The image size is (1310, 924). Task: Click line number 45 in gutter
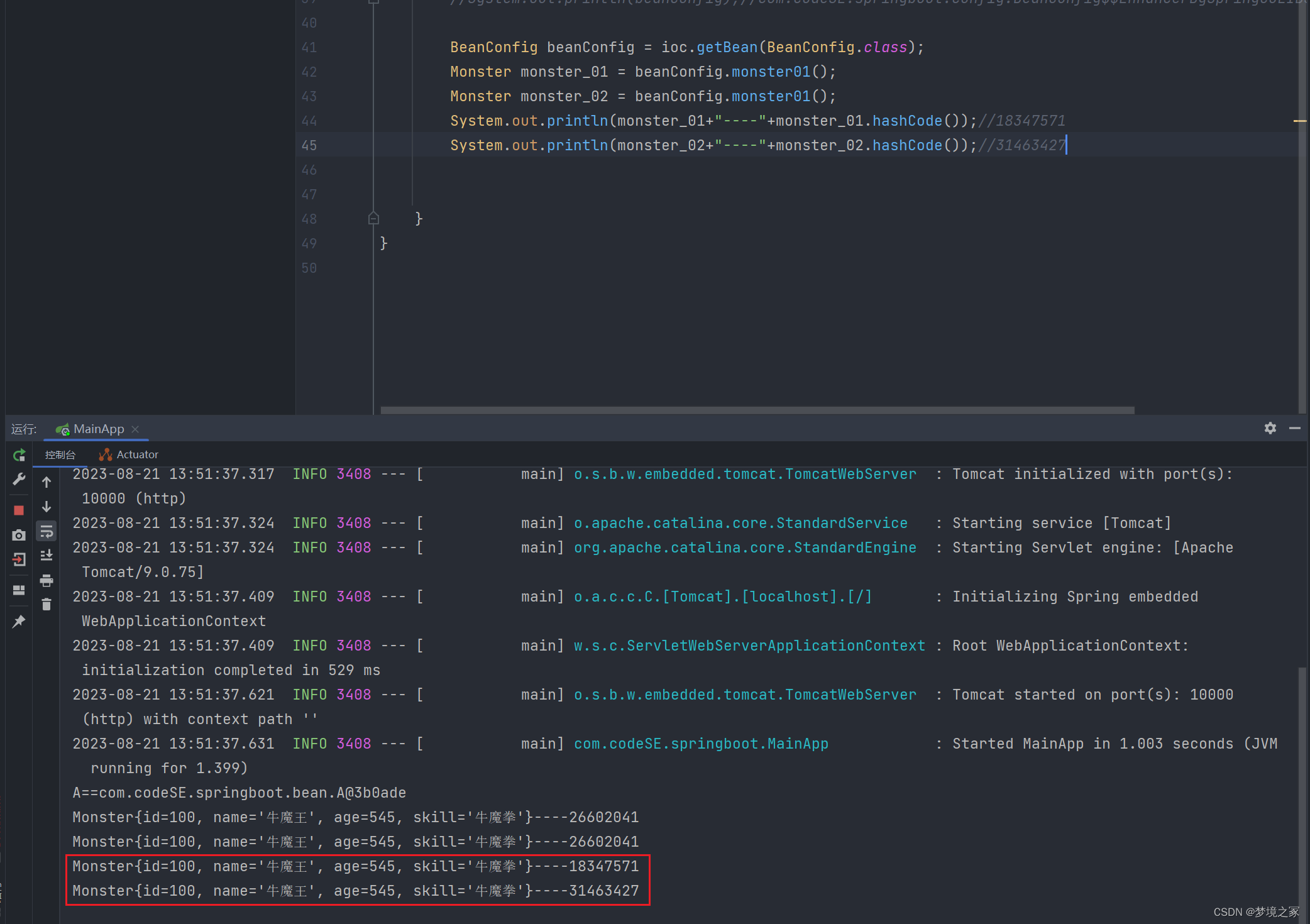point(309,145)
